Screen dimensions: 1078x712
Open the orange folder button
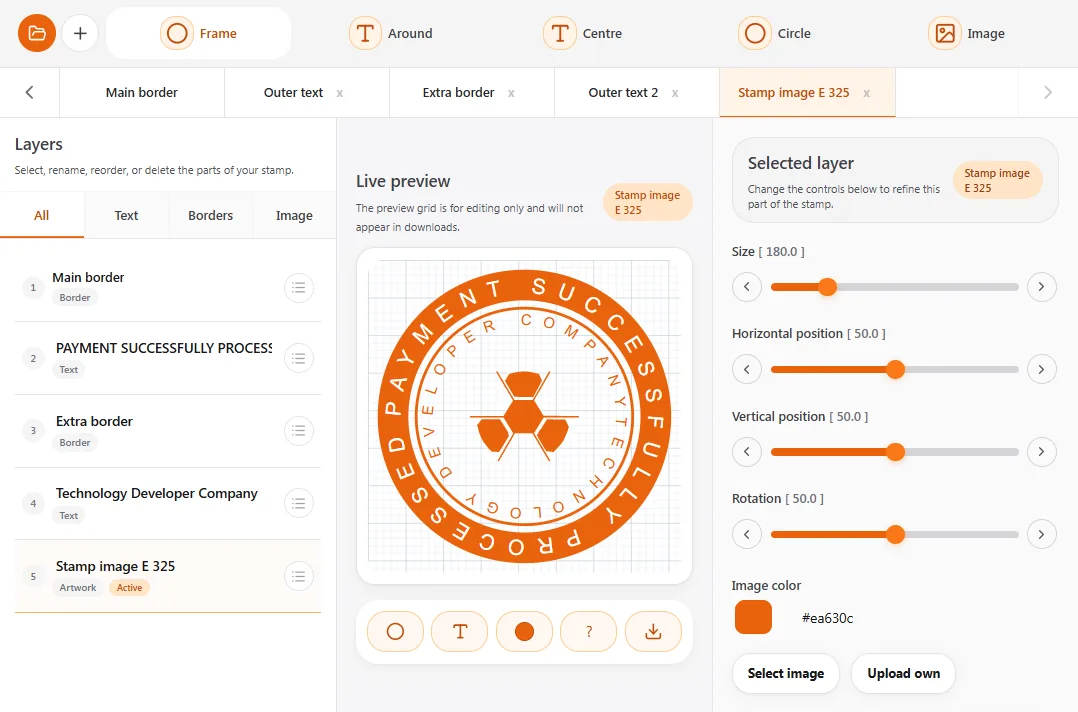36,33
